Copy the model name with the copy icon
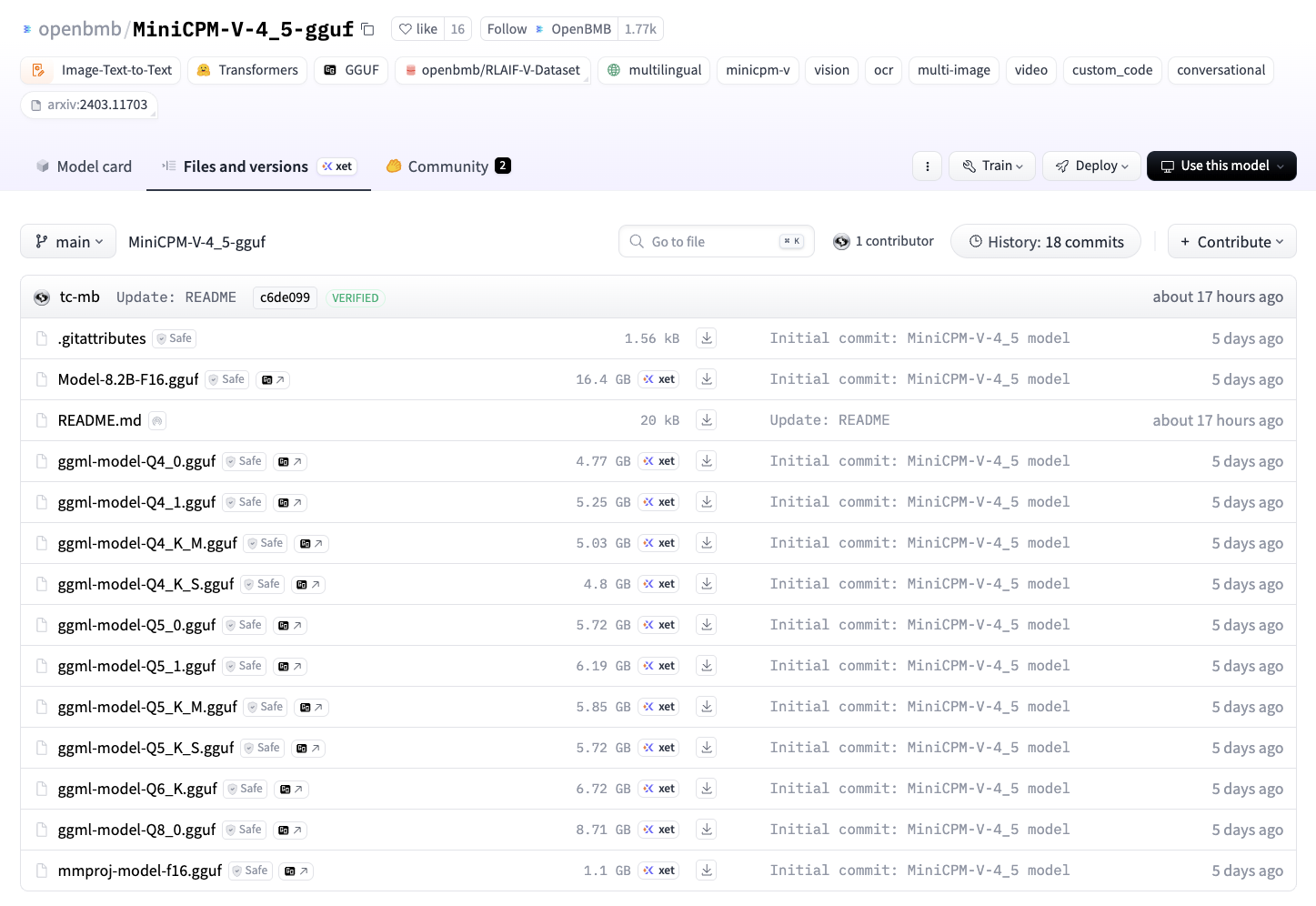 [367, 29]
